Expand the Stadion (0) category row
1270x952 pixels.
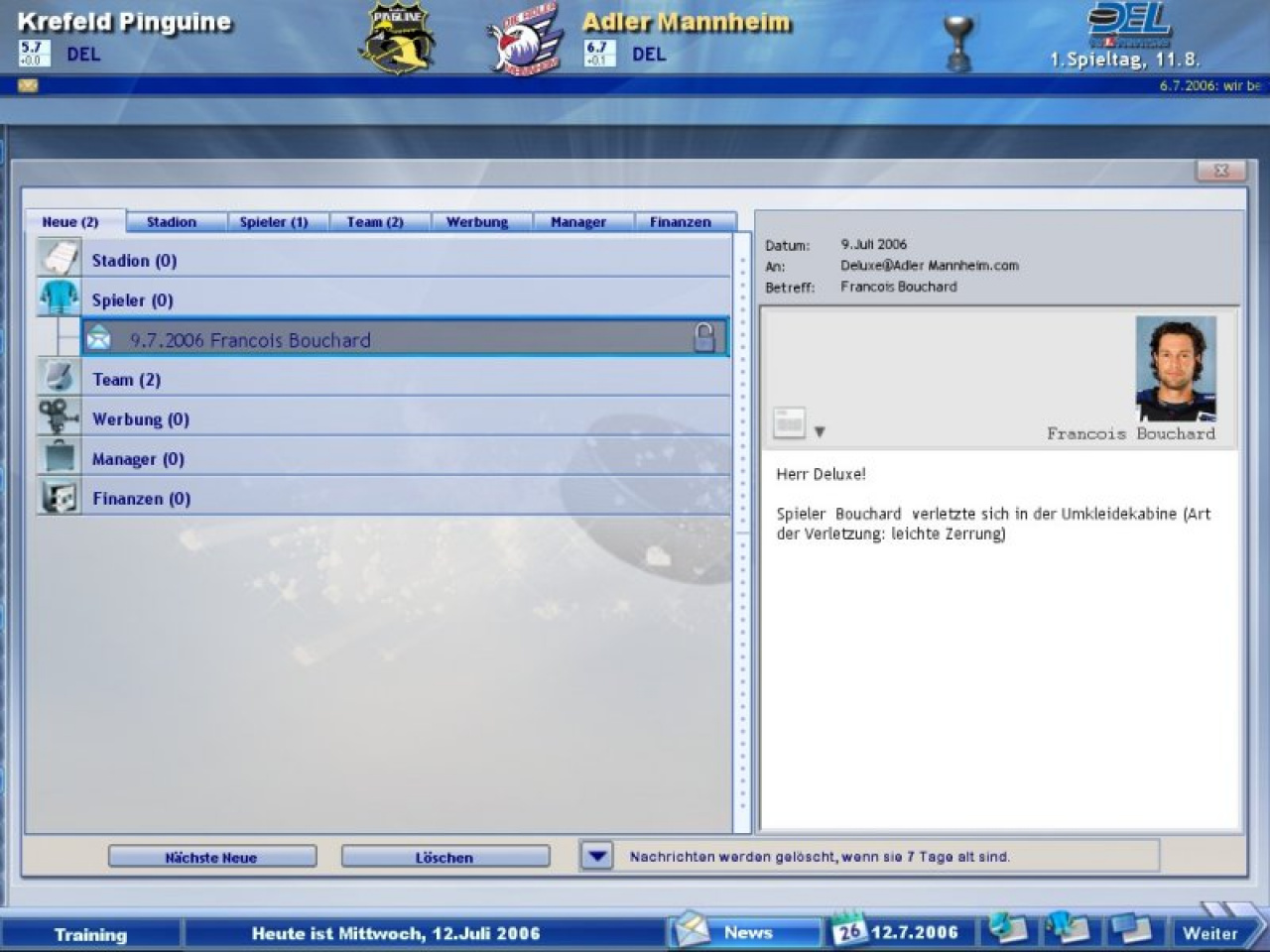click(384, 259)
